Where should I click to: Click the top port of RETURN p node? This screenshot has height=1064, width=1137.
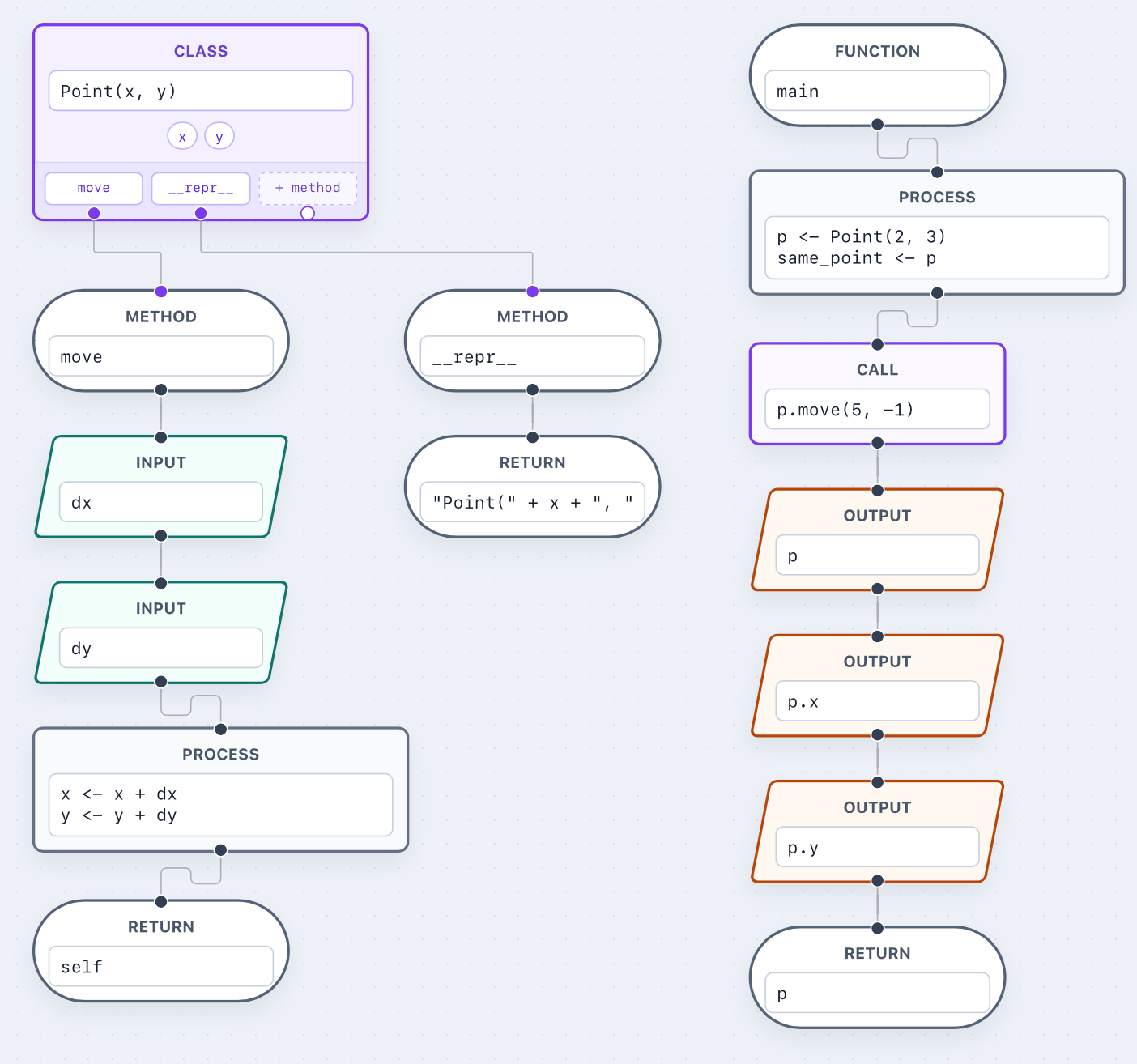point(878,929)
